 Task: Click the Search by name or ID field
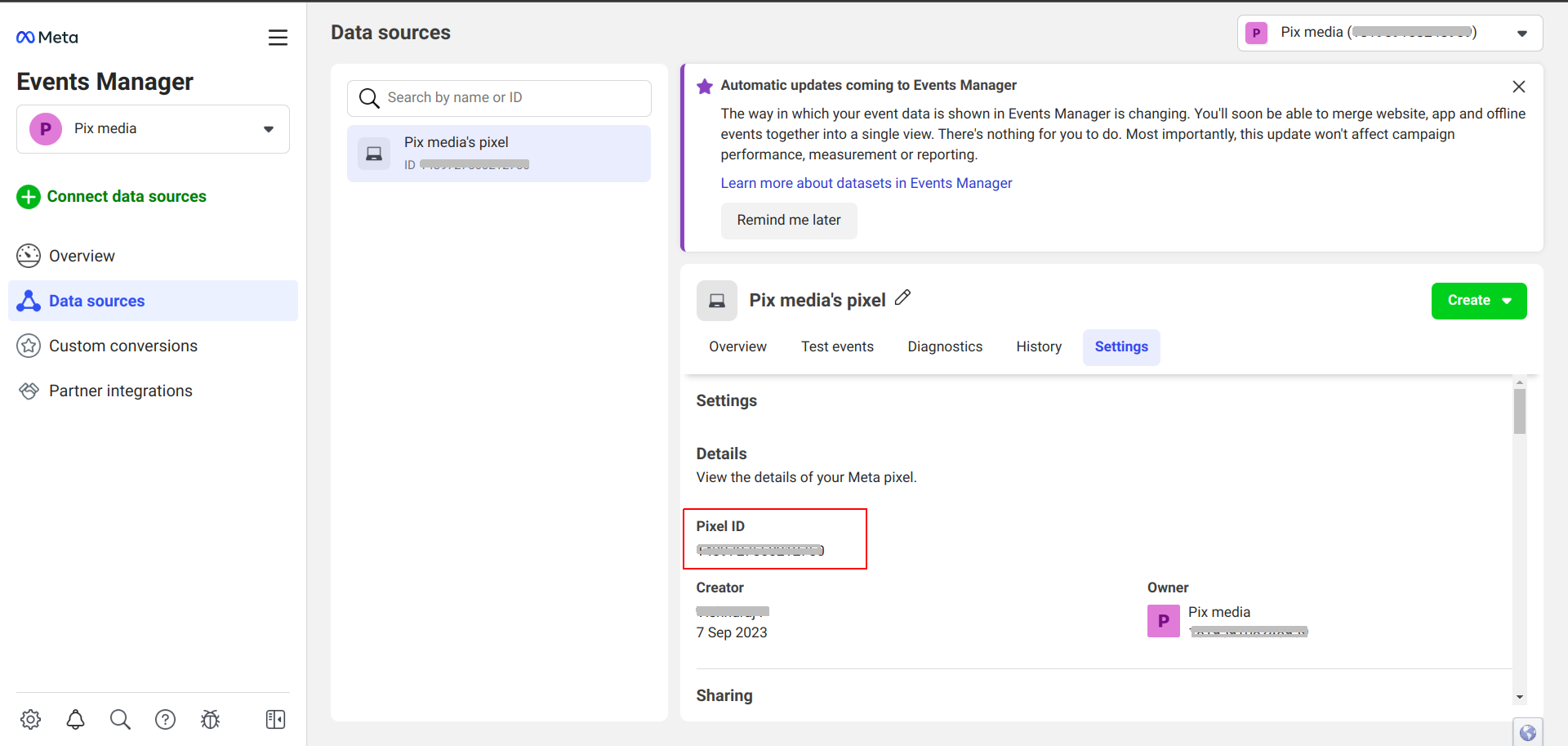(514, 98)
